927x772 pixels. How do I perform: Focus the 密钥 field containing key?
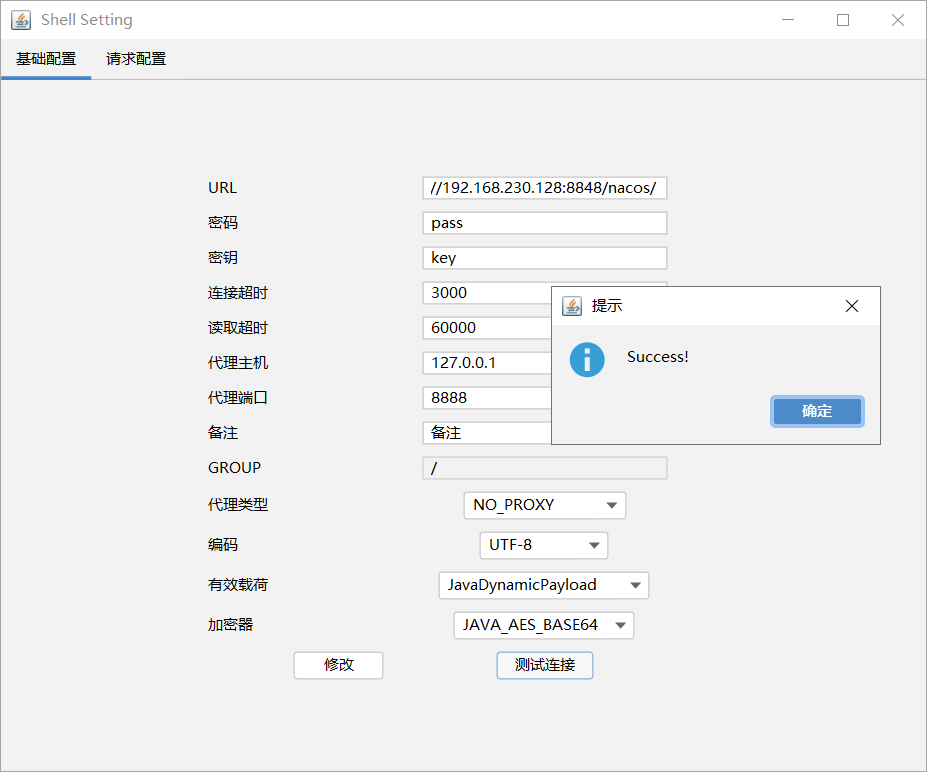[x=545, y=258]
